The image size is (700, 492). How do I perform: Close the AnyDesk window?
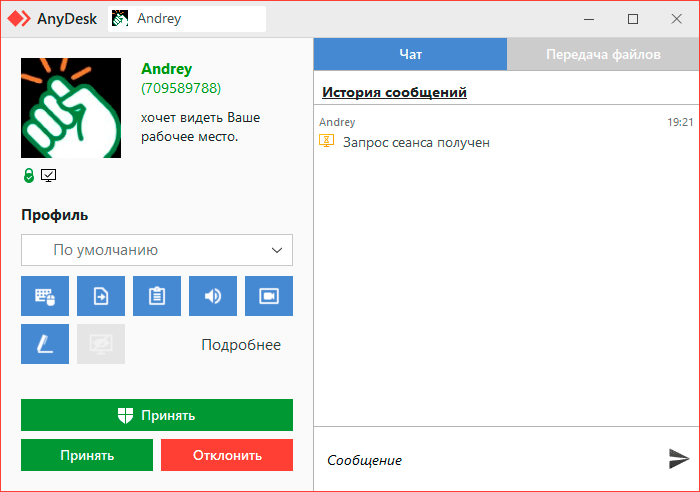pyautogui.click(x=676, y=19)
